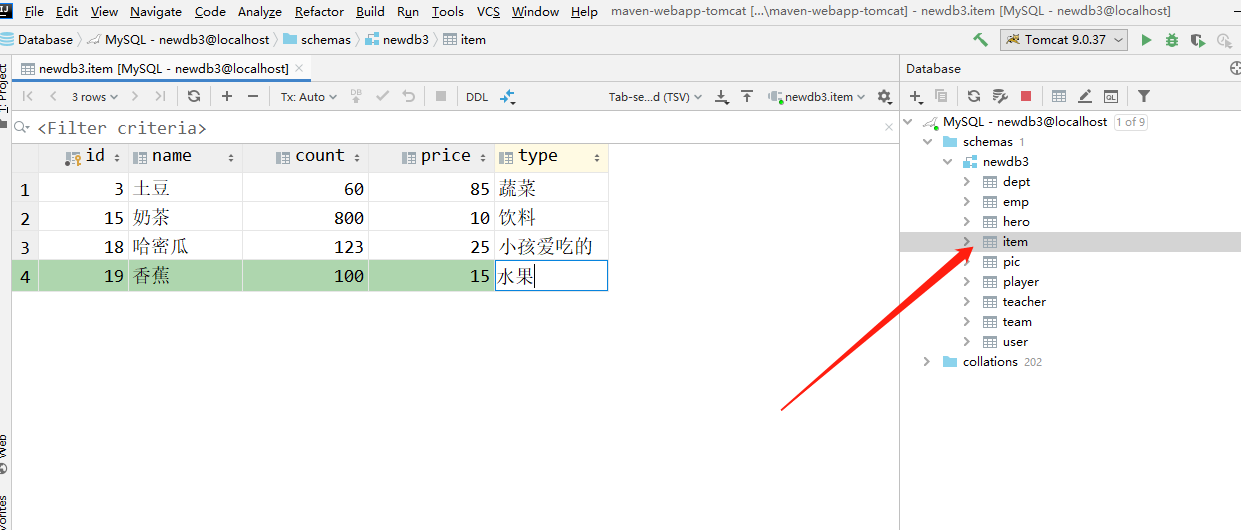This screenshot has width=1241, height=530.
Task: Start debugging with the green bug icon
Action: click(x=1172, y=40)
